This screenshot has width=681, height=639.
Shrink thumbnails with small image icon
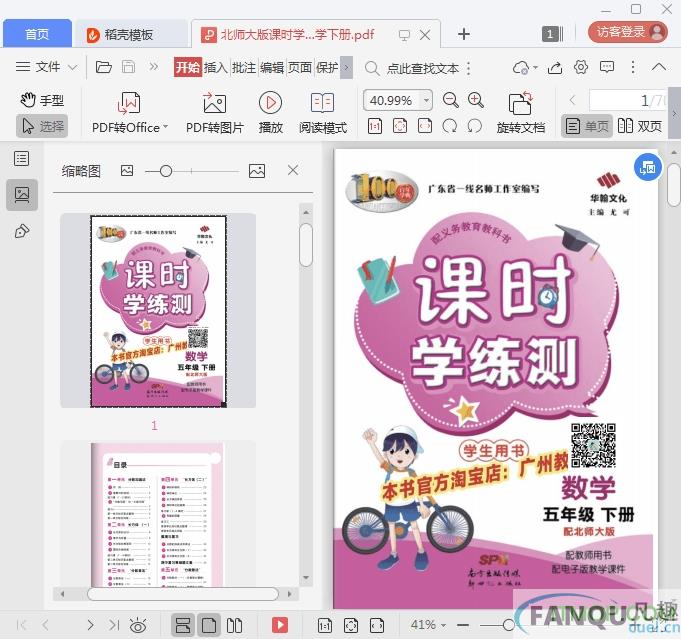127,171
